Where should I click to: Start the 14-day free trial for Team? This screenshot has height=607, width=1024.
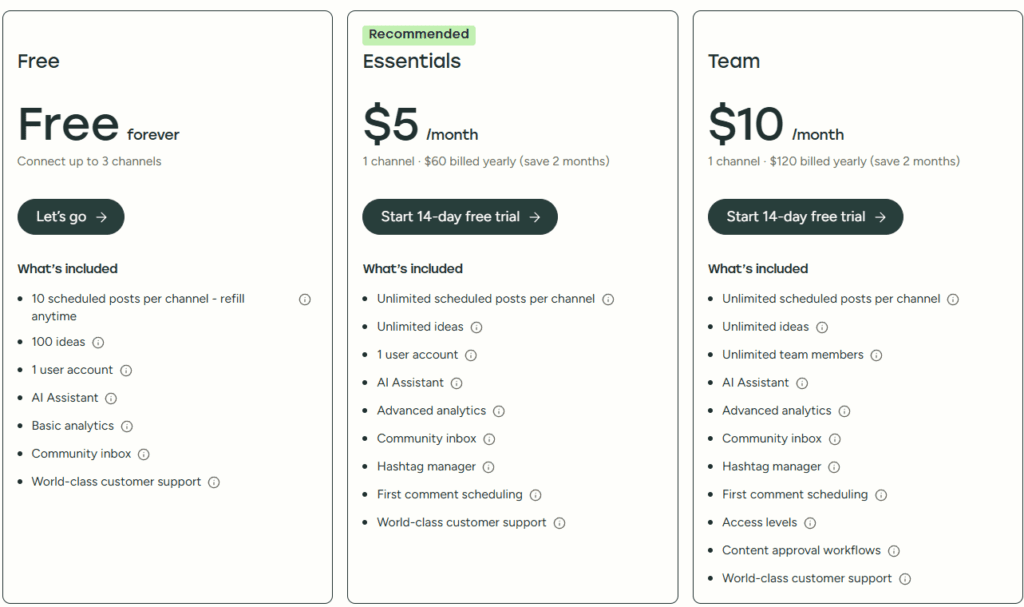805,216
